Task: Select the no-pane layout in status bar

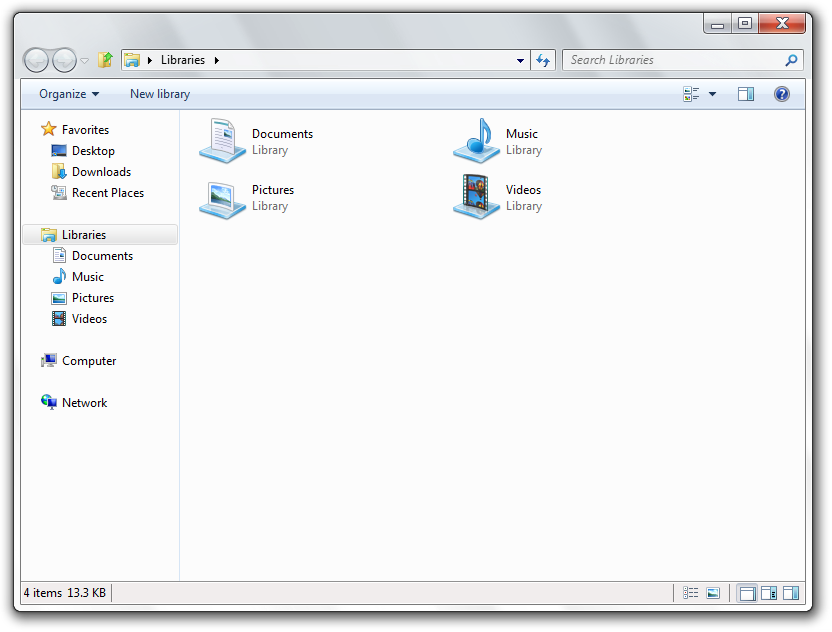Action: pyautogui.click(x=746, y=593)
